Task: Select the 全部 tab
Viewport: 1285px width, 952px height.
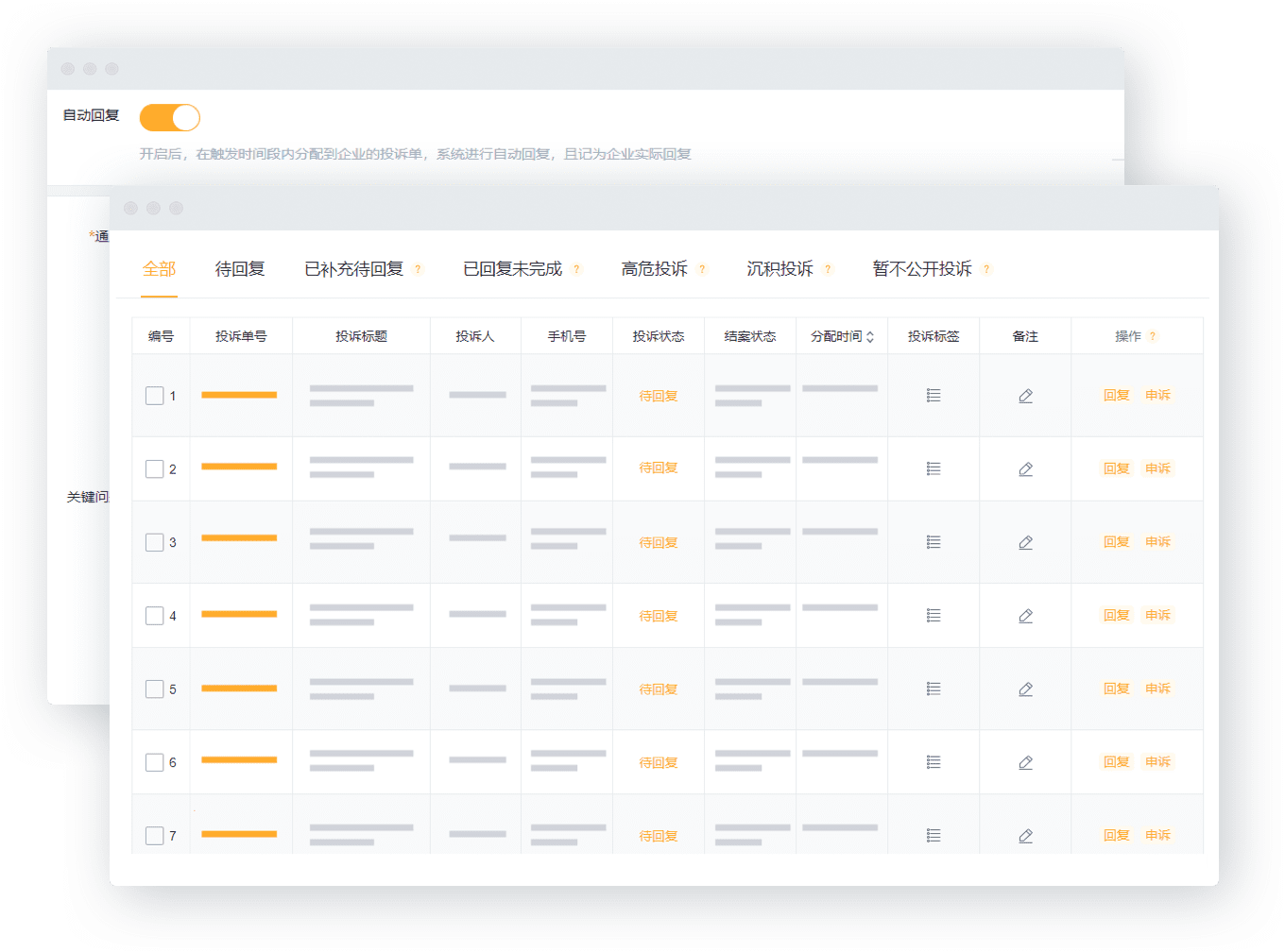Action: tap(160, 269)
